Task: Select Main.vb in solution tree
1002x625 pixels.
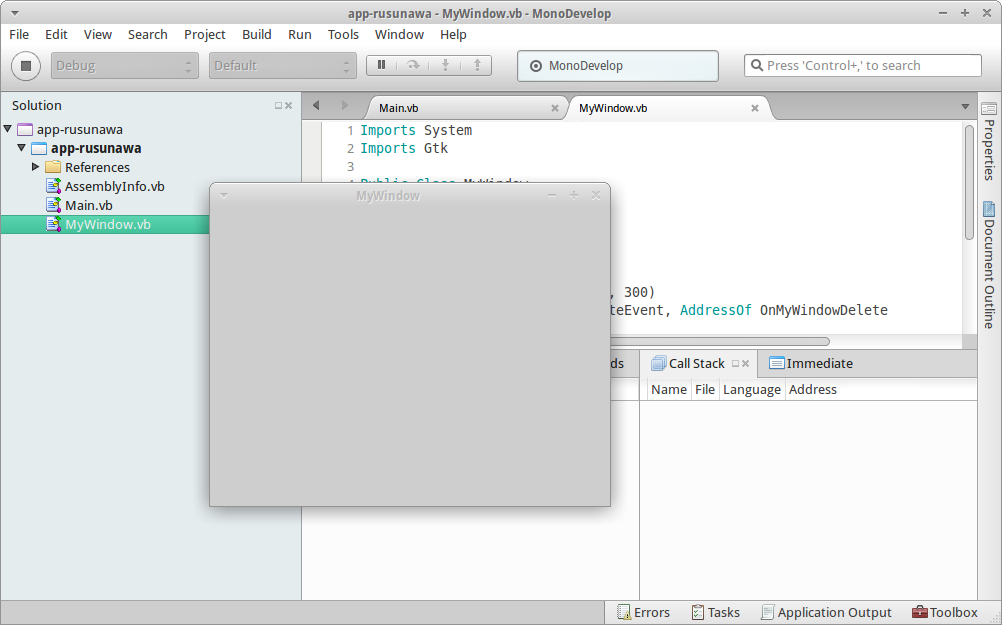Action: [89, 205]
